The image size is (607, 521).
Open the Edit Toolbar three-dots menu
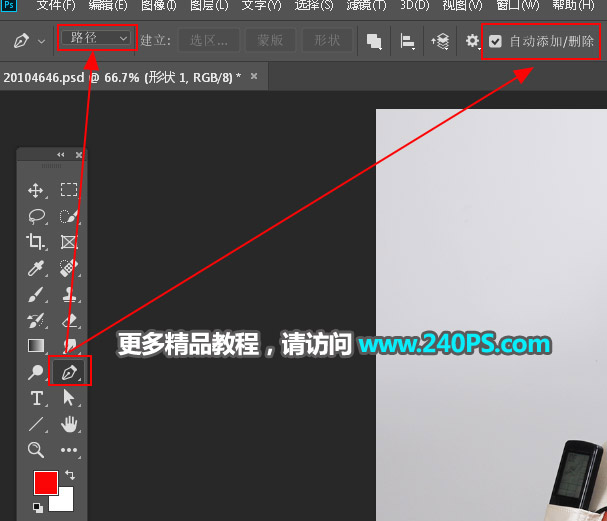tap(69, 450)
